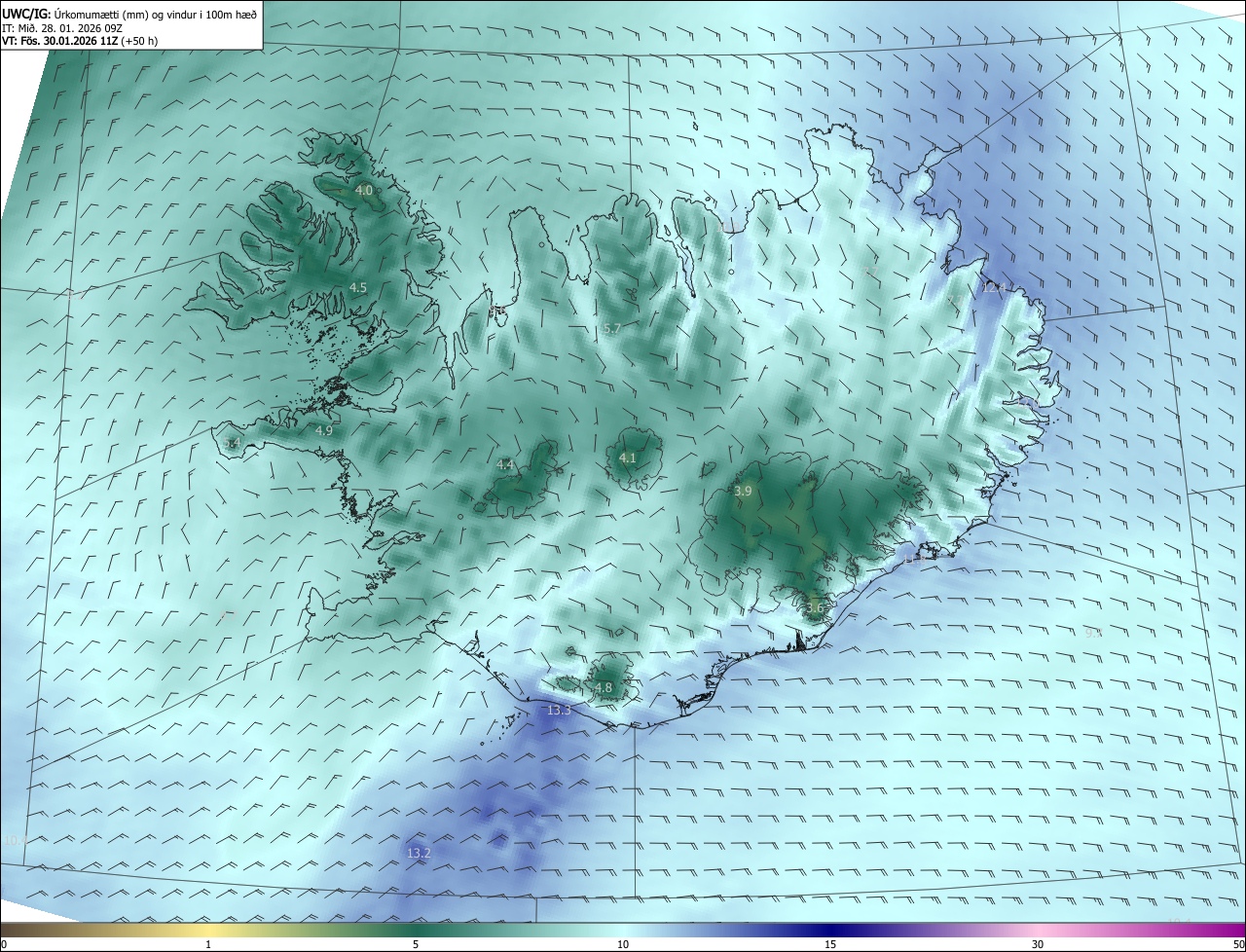Click the colour scale tick label 1

(x=208, y=944)
